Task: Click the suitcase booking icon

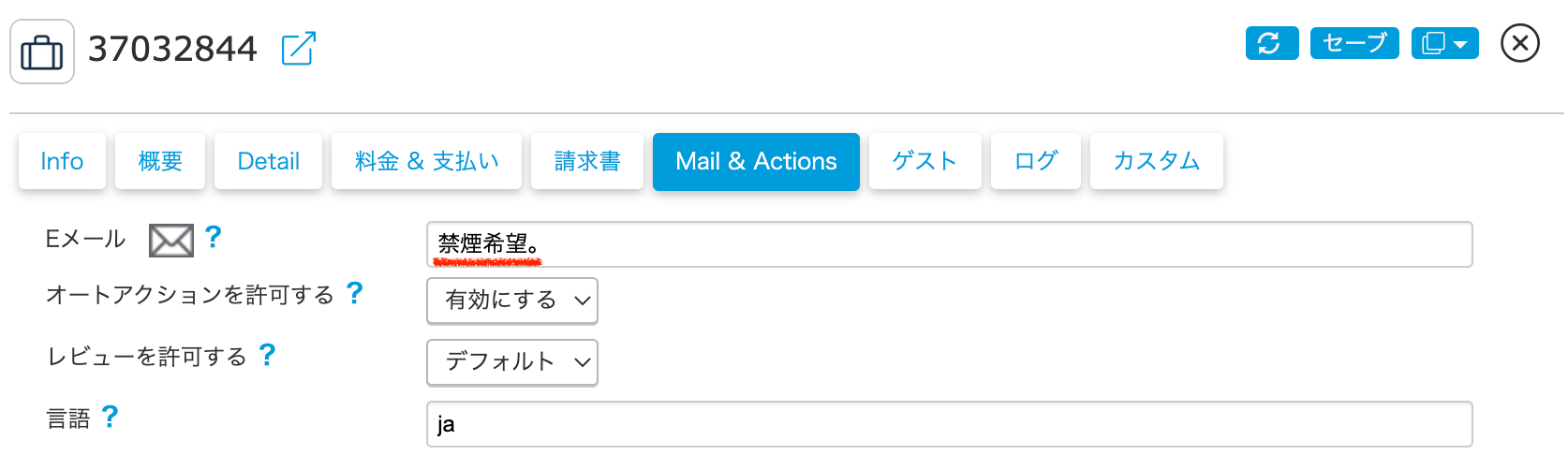Action: click(42, 51)
